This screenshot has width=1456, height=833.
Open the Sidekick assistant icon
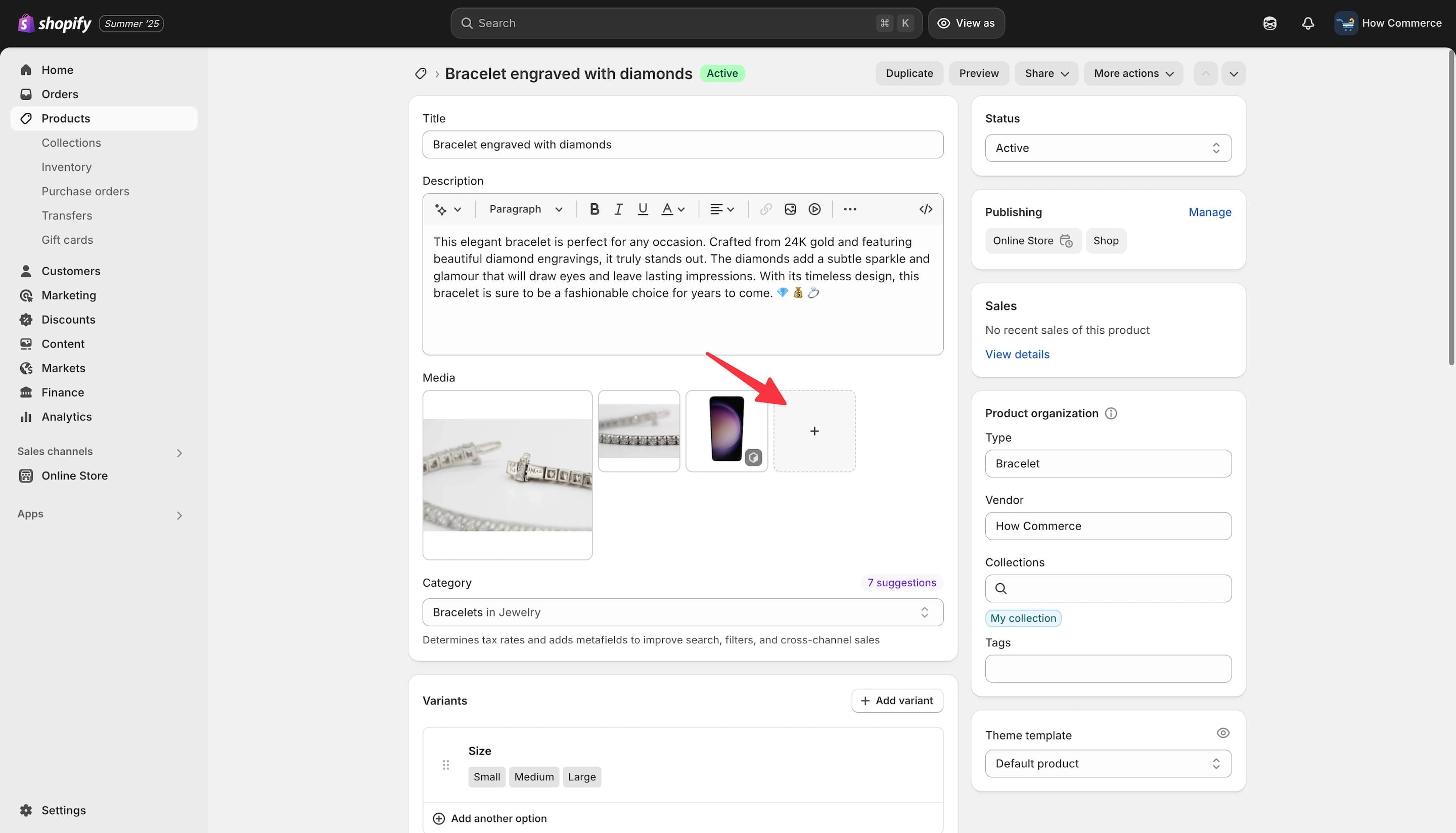tap(1269, 23)
